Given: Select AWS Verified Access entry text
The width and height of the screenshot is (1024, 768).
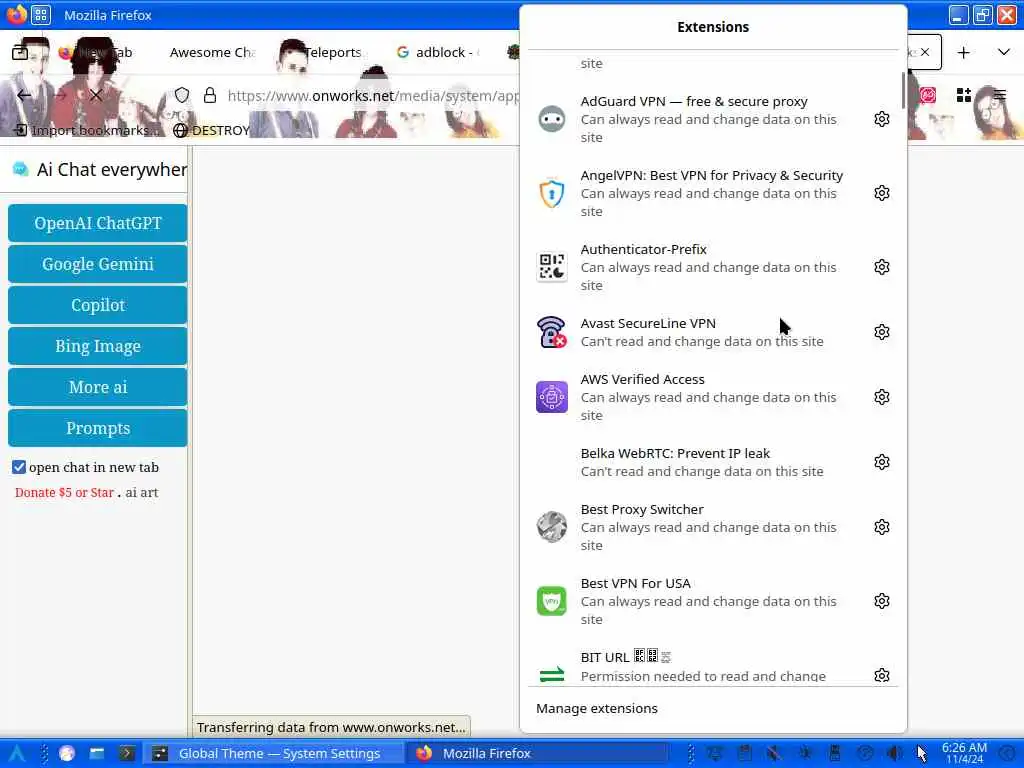Looking at the screenshot, I should click(x=643, y=379).
